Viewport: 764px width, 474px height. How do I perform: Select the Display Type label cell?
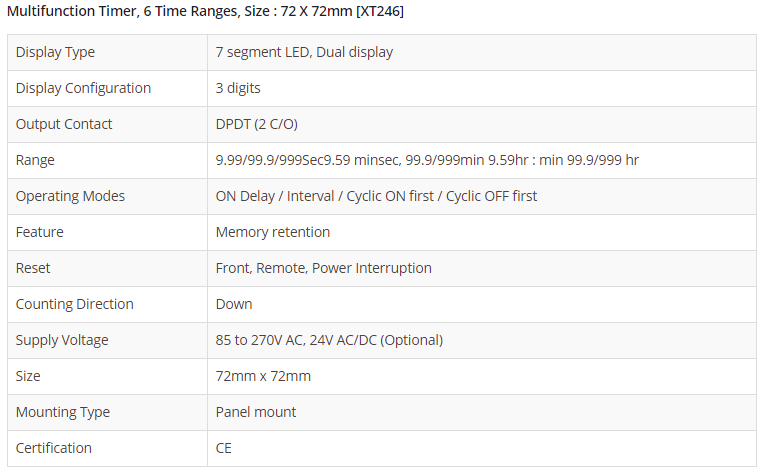coord(55,52)
